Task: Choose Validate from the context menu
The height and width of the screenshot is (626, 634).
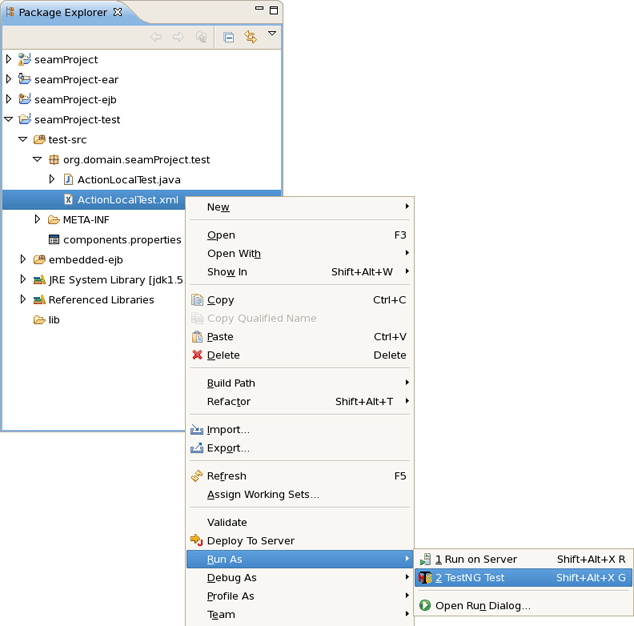Action: click(227, 522)
